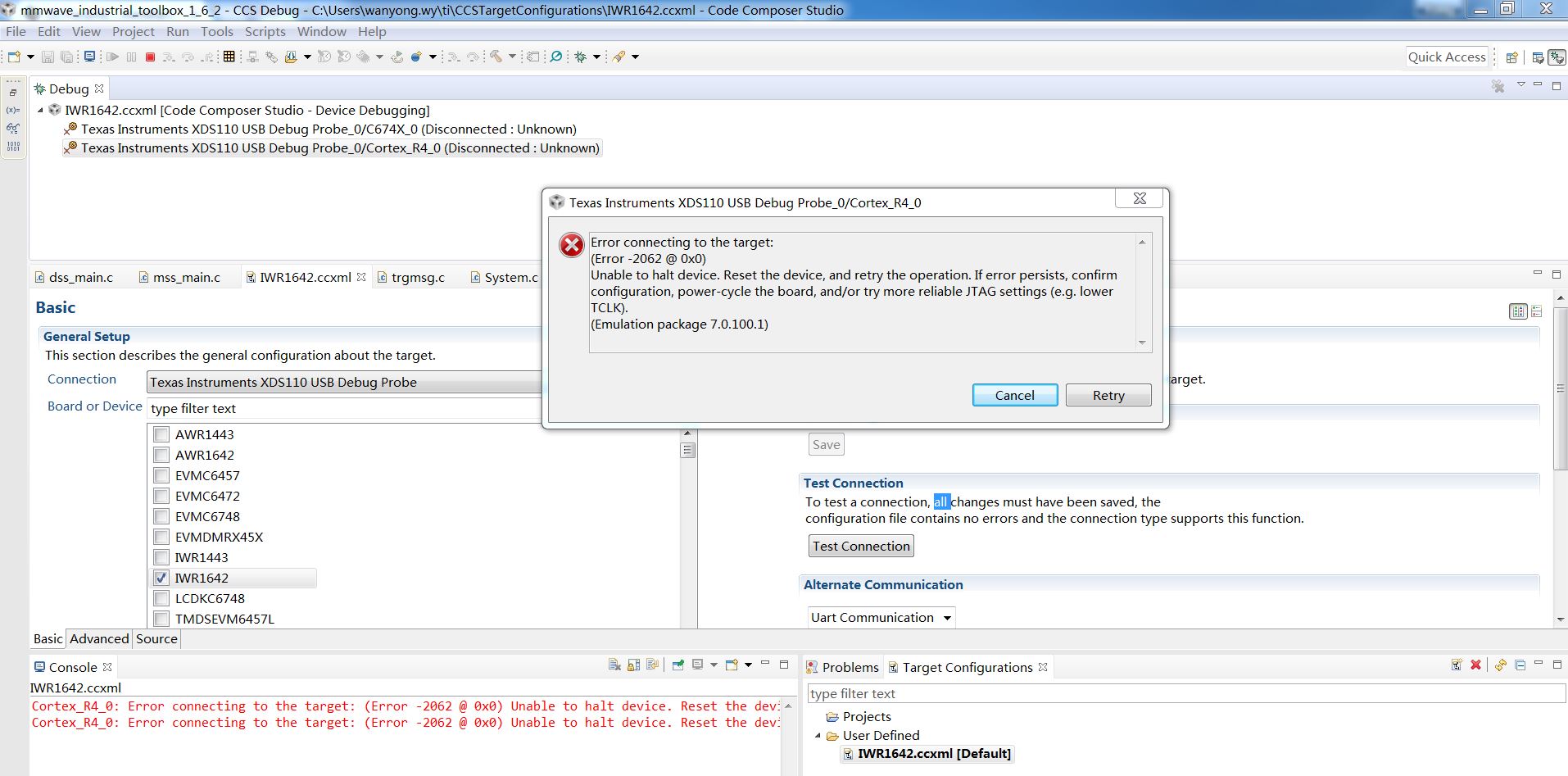
Task: Check the EVMDMRX45X checkbox
Action: pos(161,537)
